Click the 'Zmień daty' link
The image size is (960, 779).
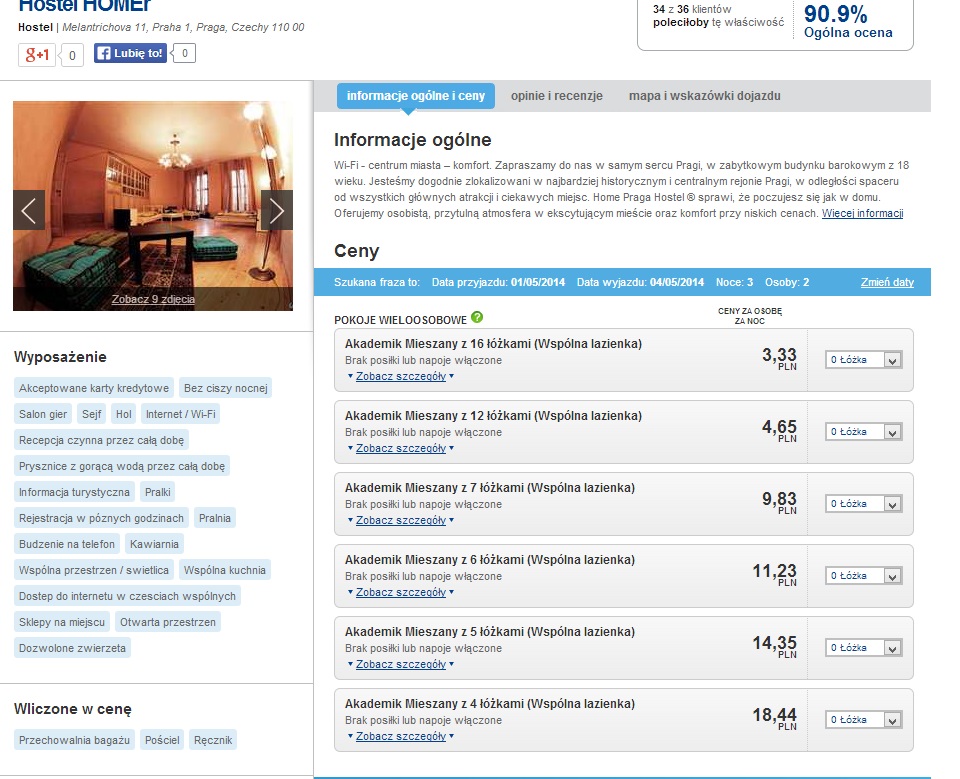[x=887, y=282]
